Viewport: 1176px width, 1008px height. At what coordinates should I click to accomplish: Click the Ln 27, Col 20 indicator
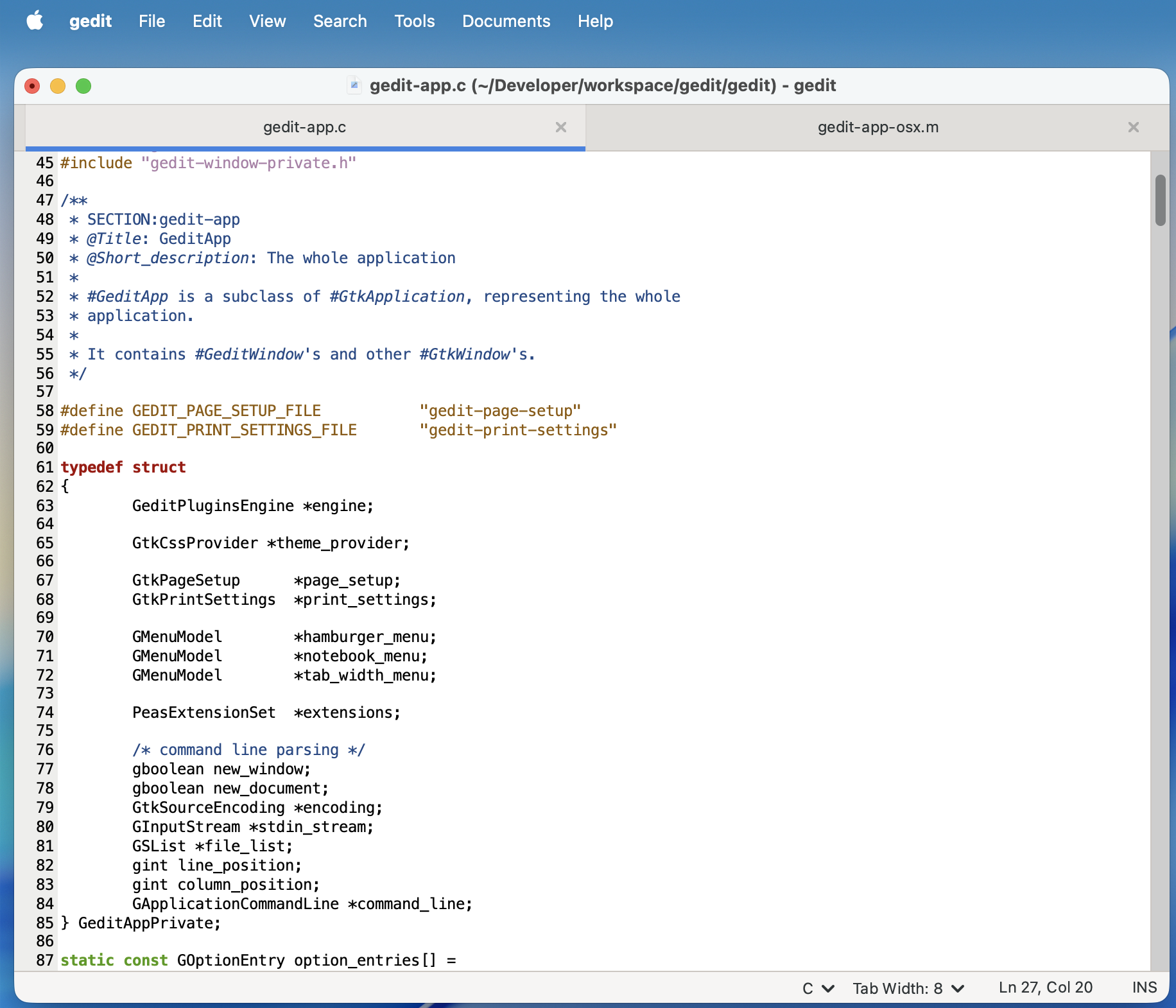tap(1046, 987)
